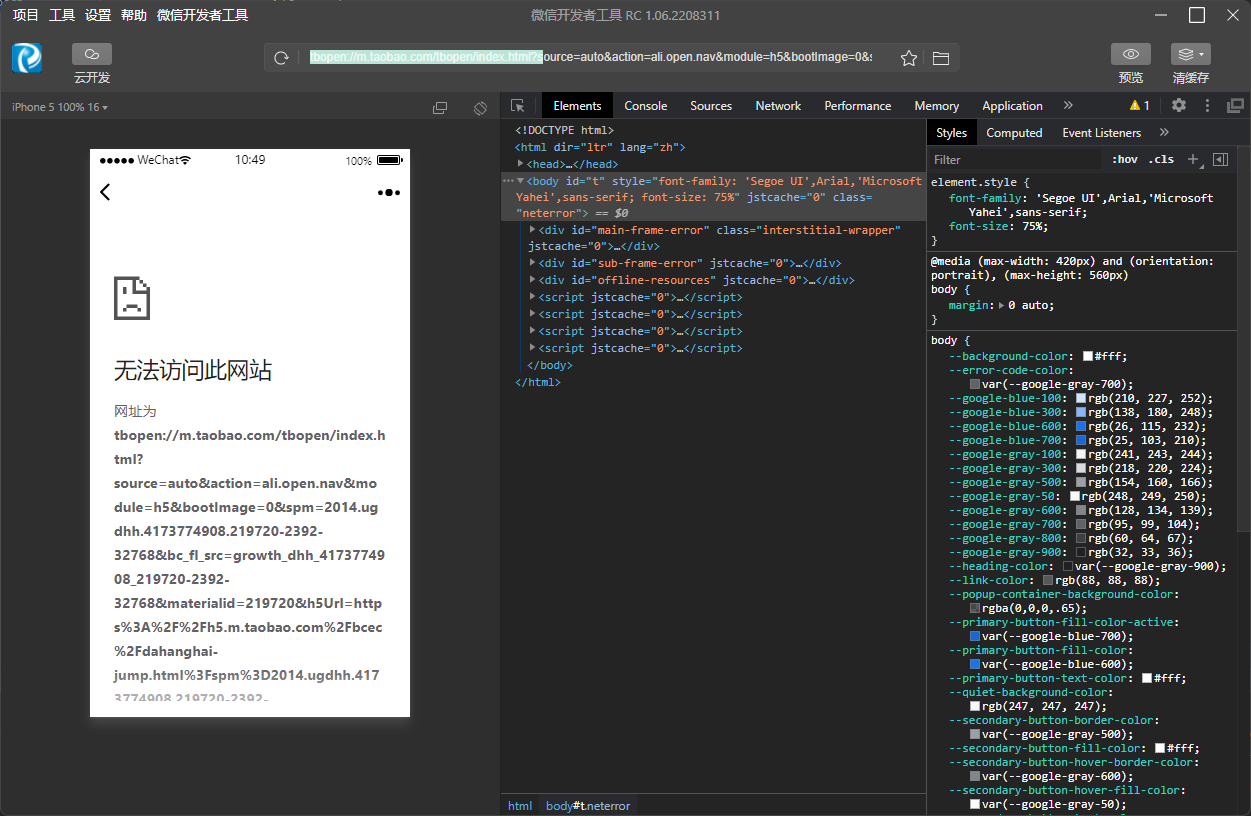Click the sad page error icon
This screenshot has height=816, width=1251.
click(132, 297)
